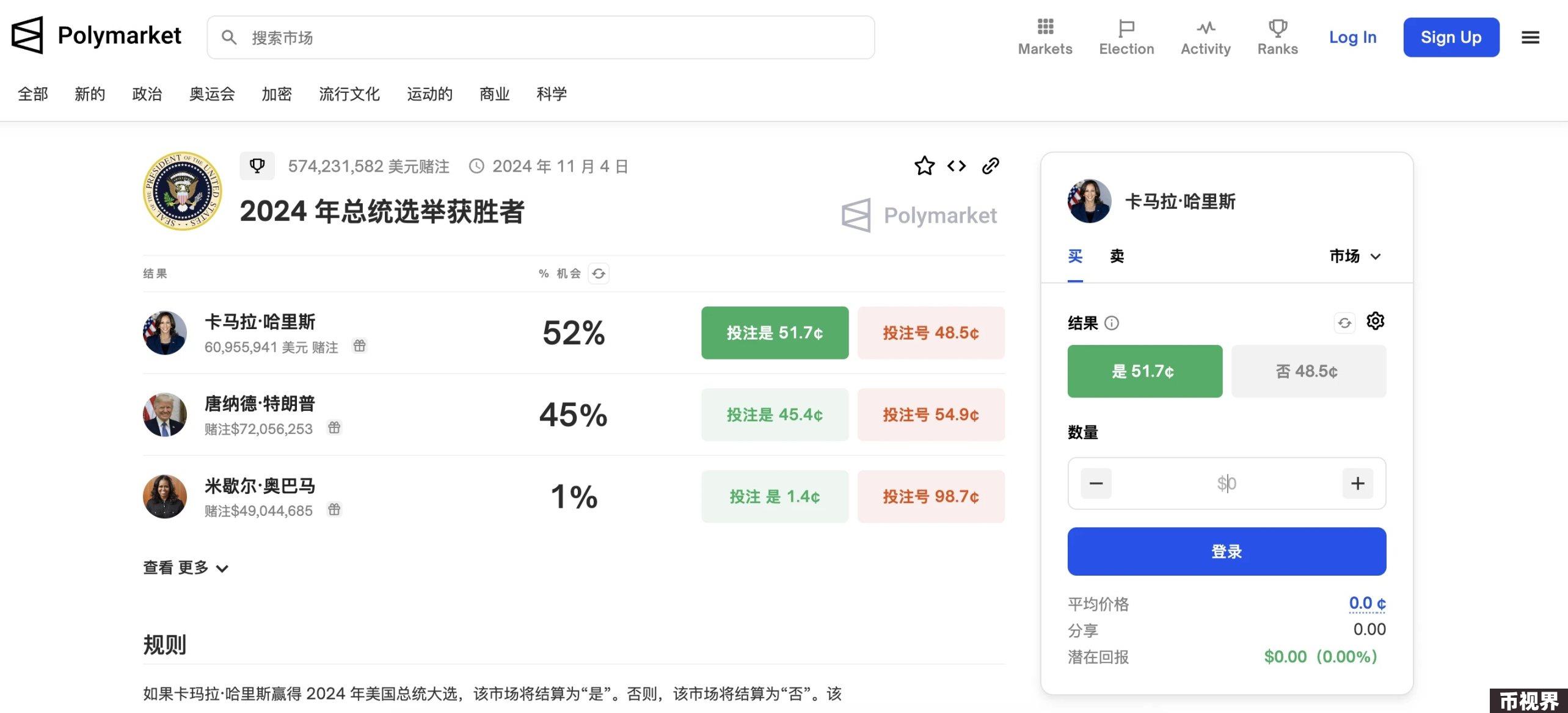Open the Activity pulse icon
The width and height of the screenshot is (1568, 713).
1205,28
